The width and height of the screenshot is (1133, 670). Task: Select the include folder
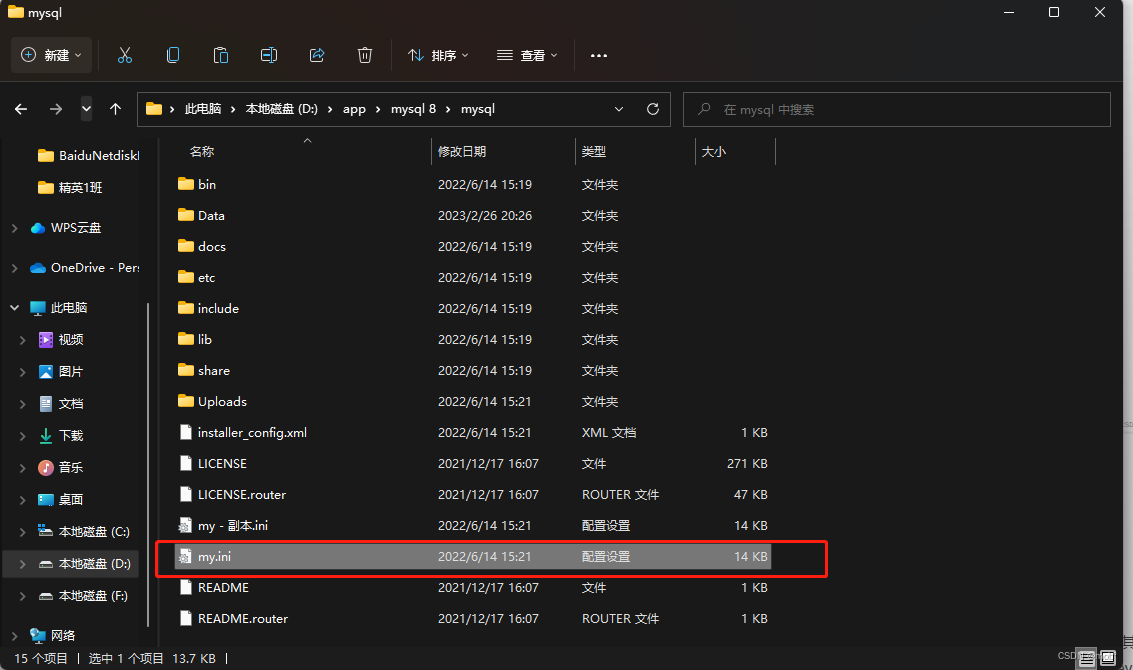tap(218, 308)
